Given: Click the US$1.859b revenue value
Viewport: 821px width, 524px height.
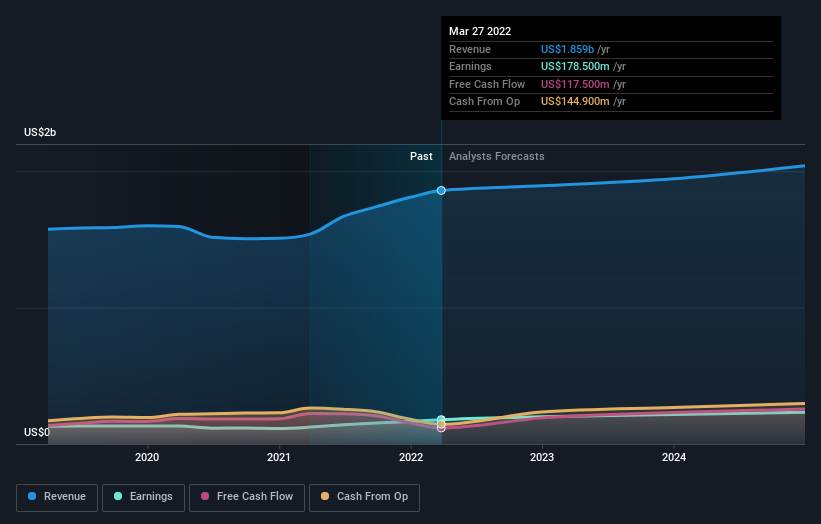Looking at the screenshot, I should [x=567, y=49].
